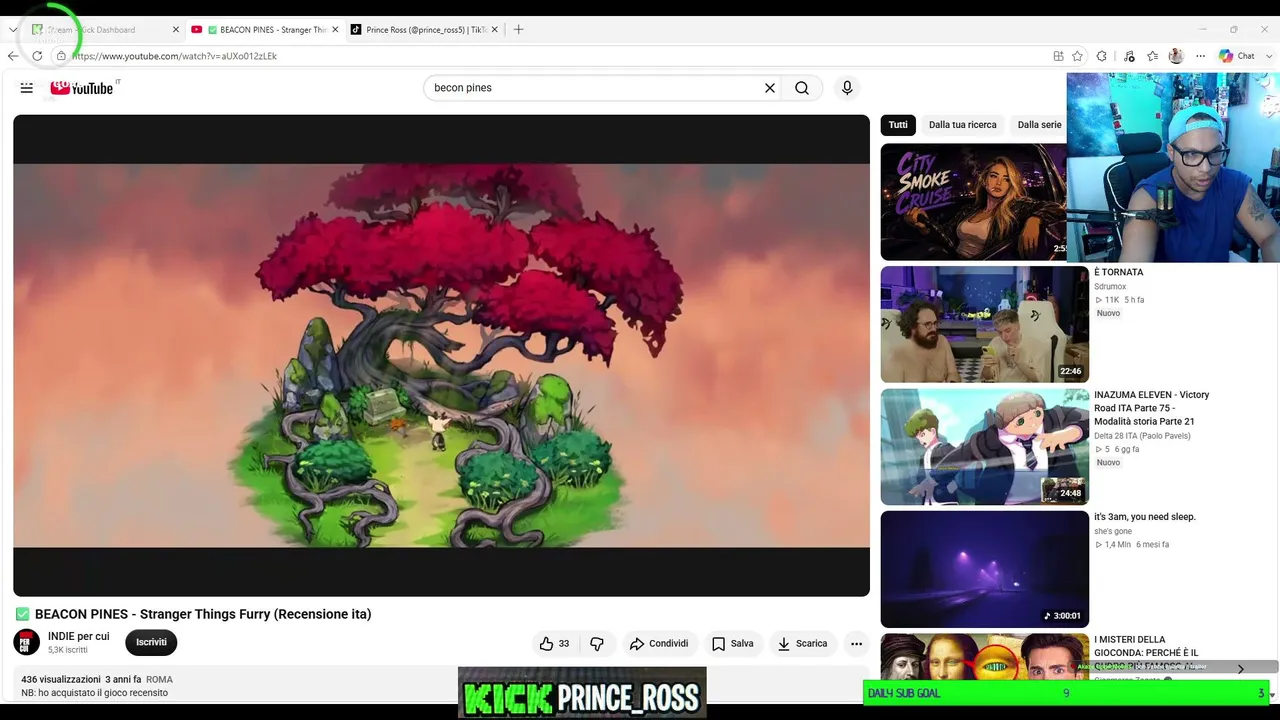Image resolution: width=1280 pixels, height=720 pixels.
Task: Open the video's more actions menu
Action: 856,644
